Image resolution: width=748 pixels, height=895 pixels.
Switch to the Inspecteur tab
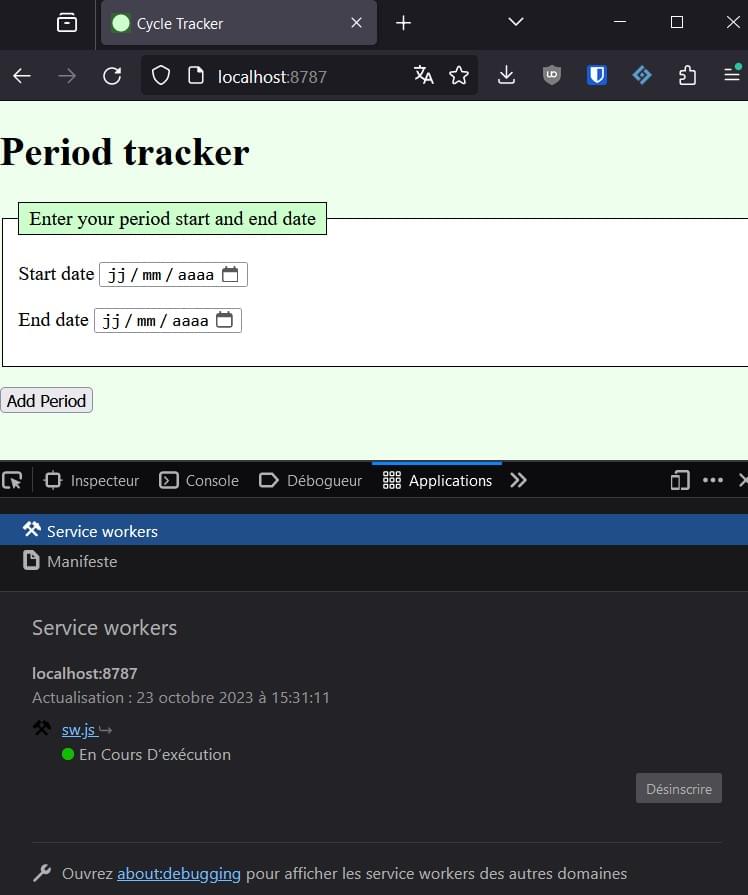click(92, 480)
